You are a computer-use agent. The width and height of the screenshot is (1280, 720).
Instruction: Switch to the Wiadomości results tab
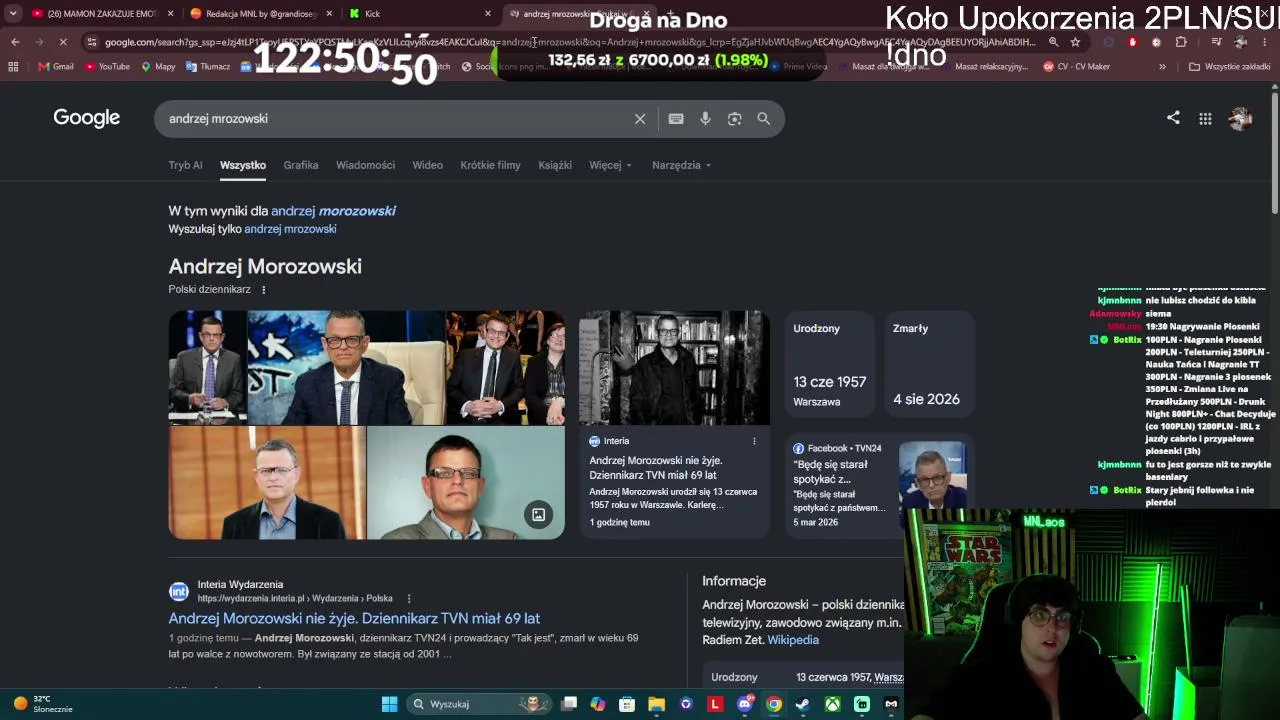pos(365,165)
